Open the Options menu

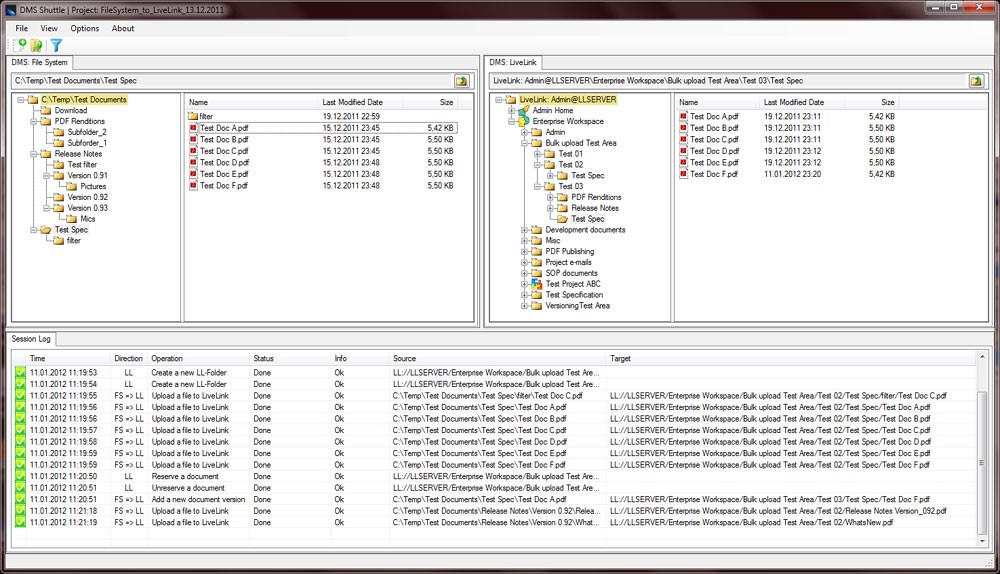click(84, 28)
